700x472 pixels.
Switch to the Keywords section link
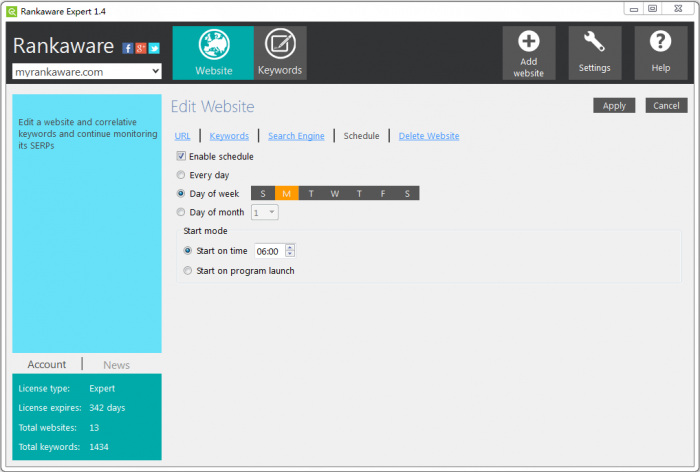coord(229,136)
